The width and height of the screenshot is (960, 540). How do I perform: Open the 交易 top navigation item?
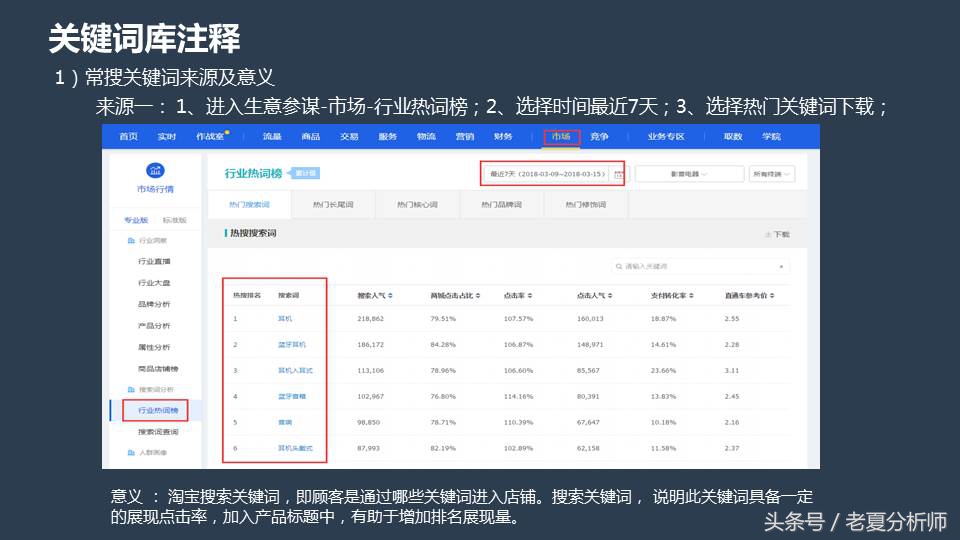349,137
